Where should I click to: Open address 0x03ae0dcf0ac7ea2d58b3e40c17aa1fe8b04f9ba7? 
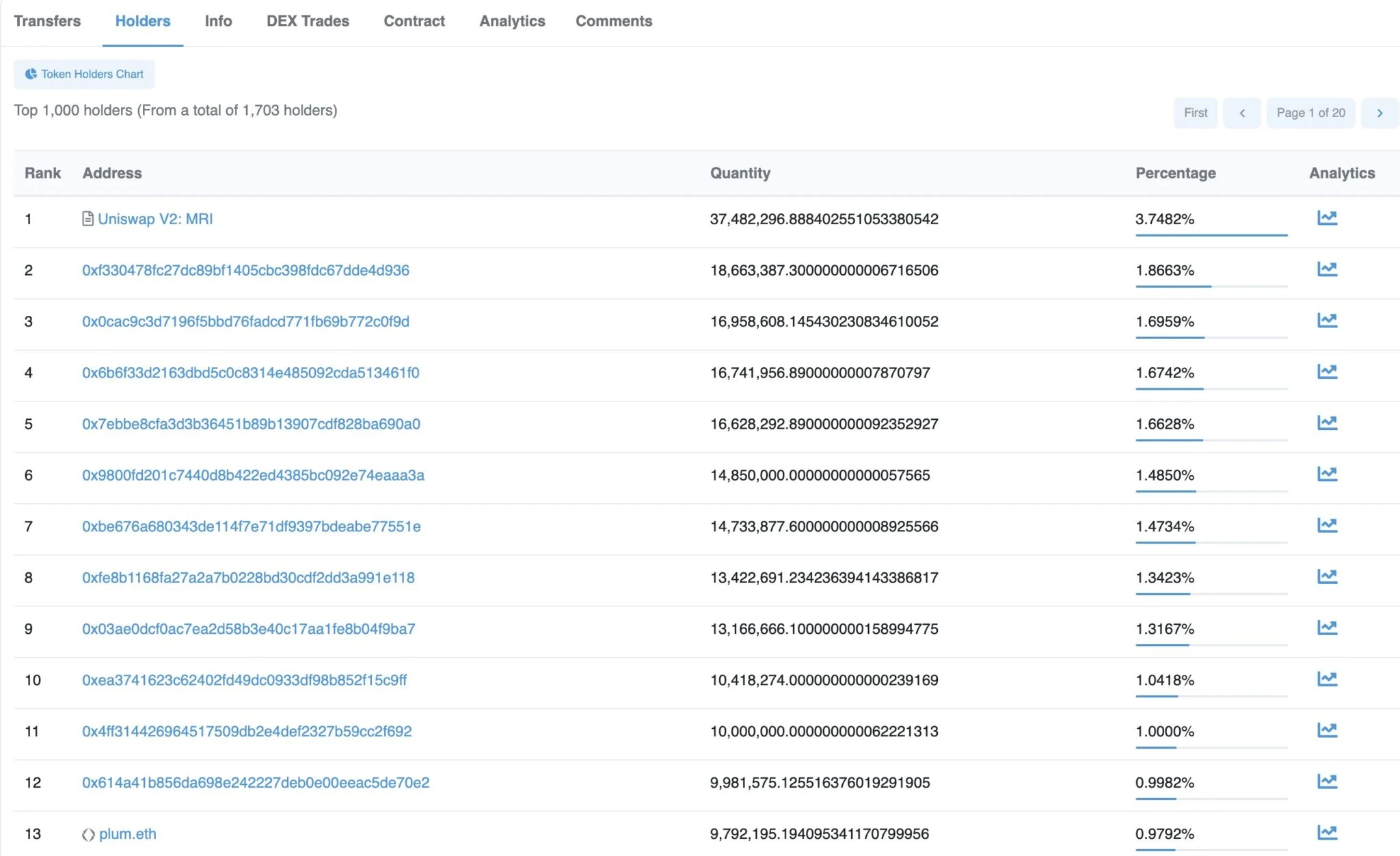point(249,629)
